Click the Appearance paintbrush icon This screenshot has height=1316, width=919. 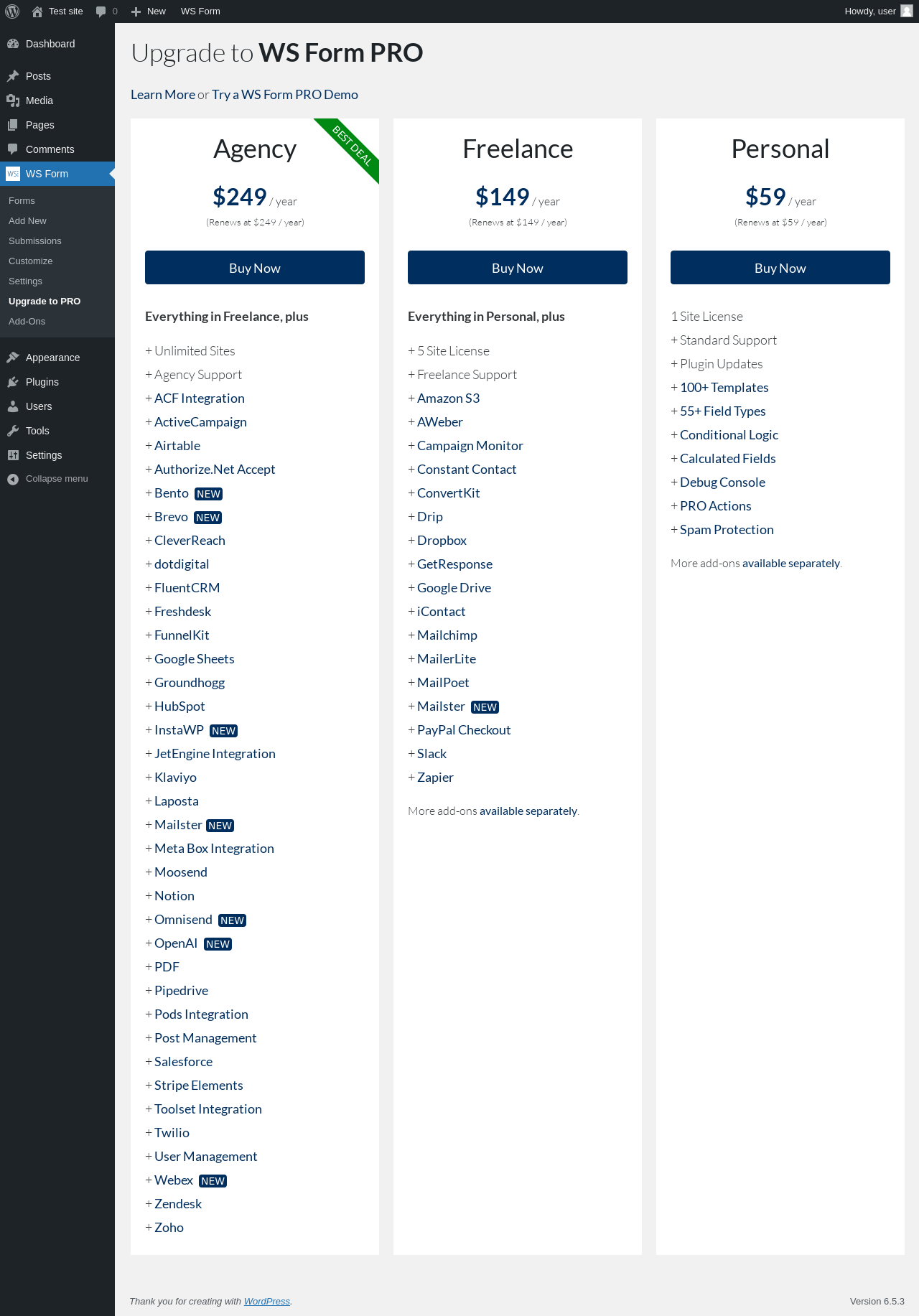13,358
